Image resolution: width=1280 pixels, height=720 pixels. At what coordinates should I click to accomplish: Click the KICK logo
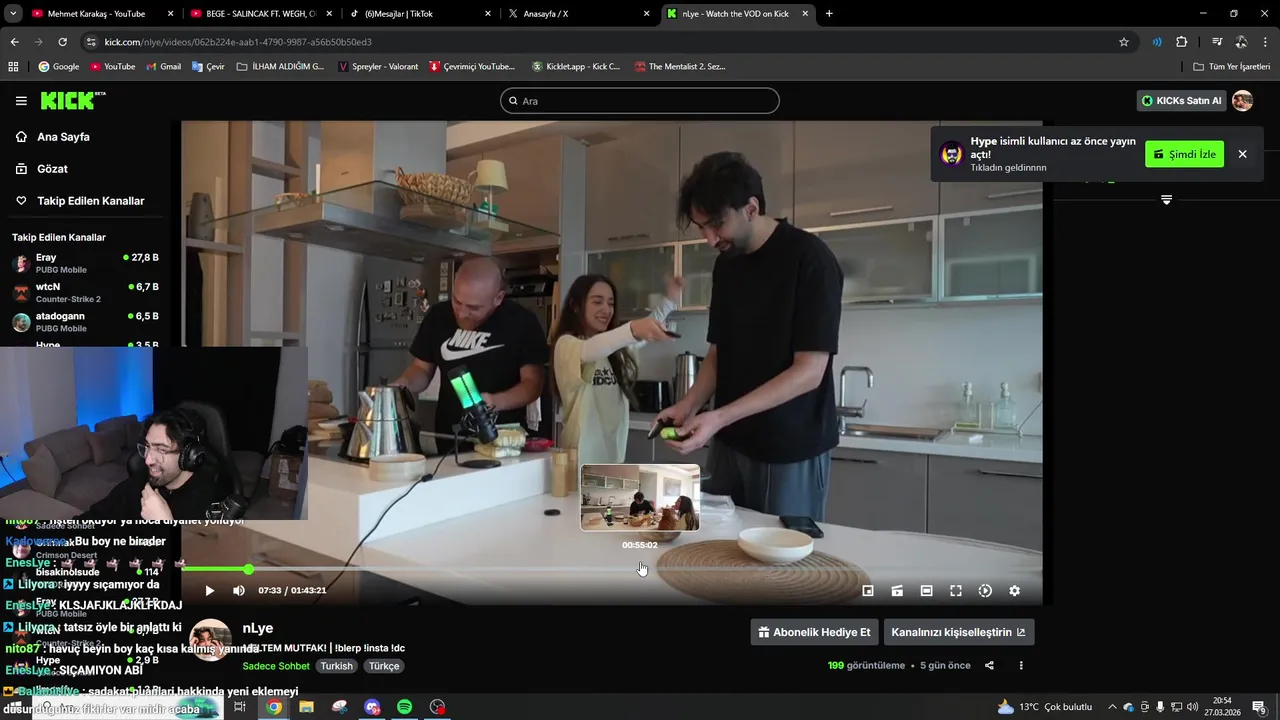tap(72, 100)
